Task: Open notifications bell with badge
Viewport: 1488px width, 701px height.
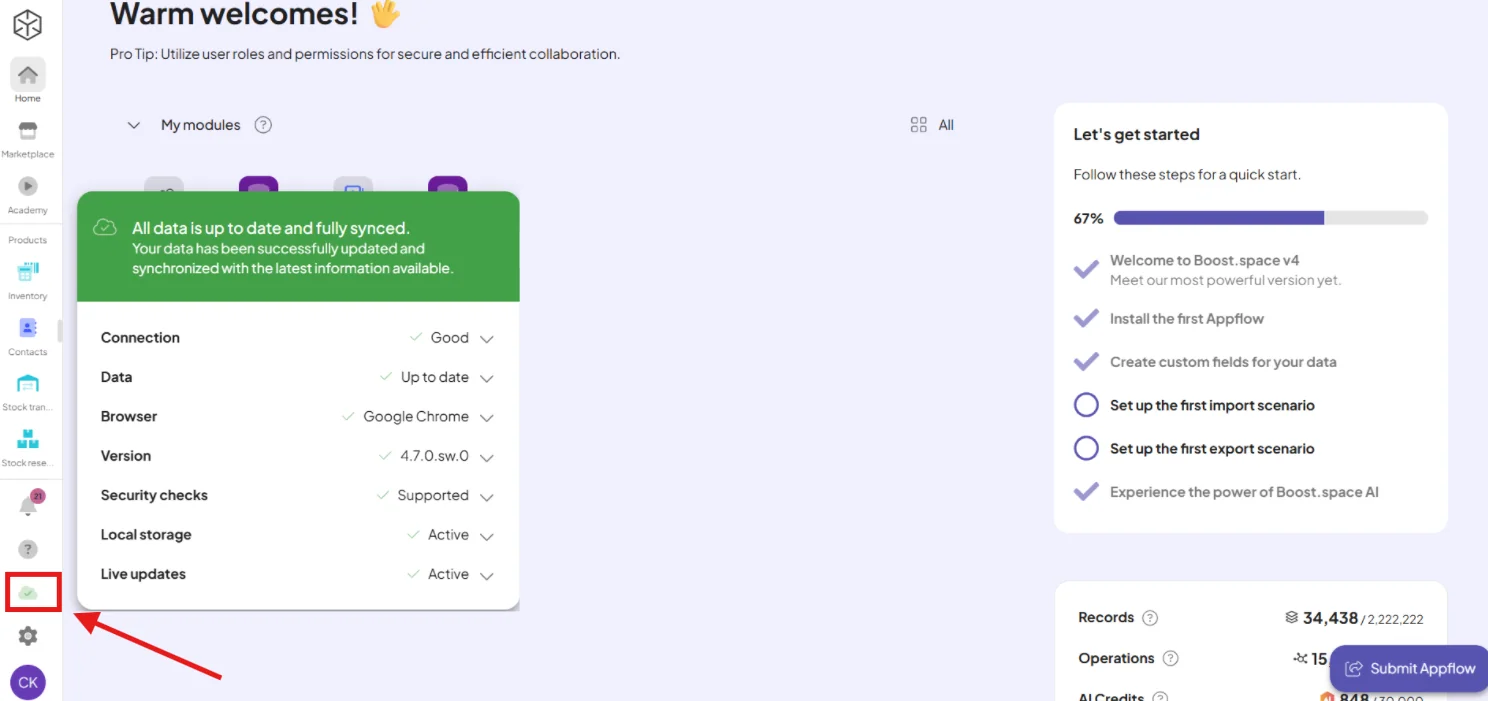Action: pos(30,504)
